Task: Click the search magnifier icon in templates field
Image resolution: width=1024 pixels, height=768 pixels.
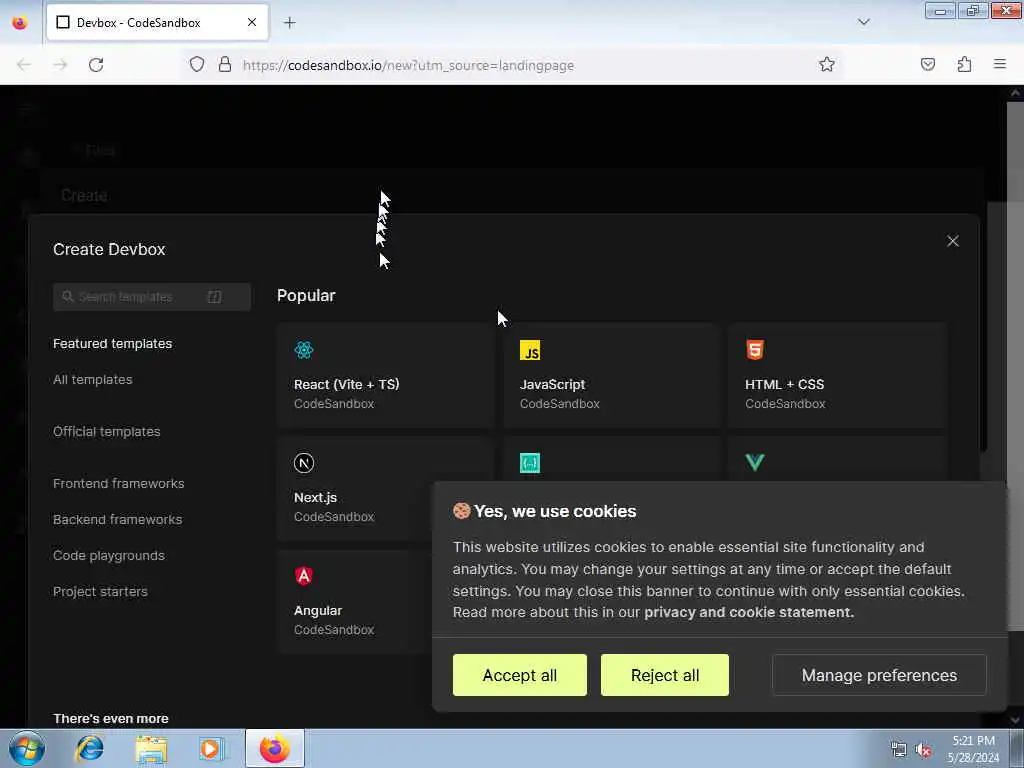Action: pyautogui.click(x=67, y=296)
